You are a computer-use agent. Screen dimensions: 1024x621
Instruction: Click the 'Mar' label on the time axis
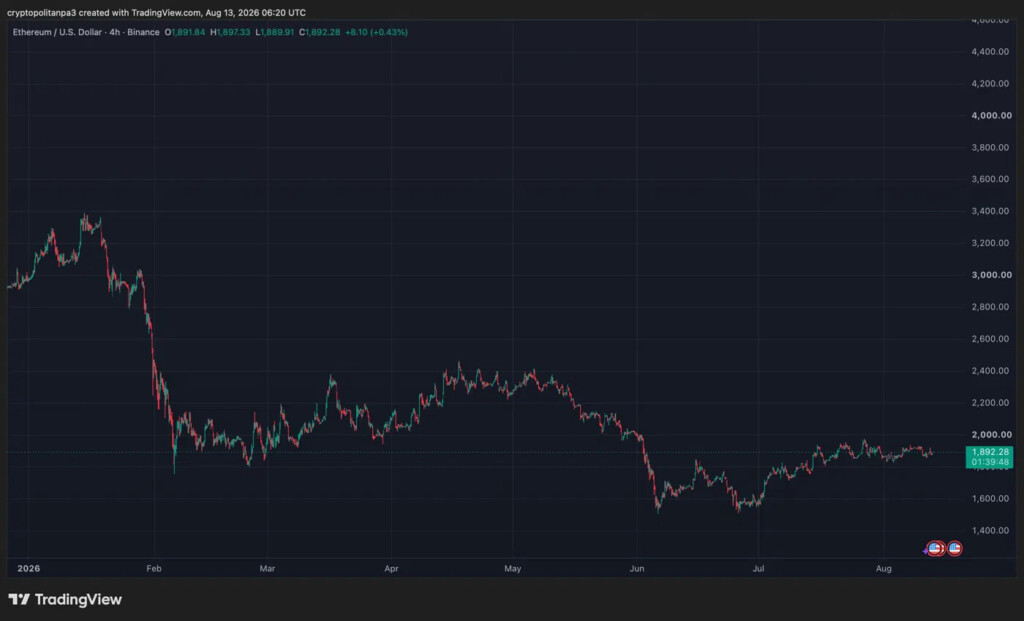pyautogui.click(x=267, y=569)
